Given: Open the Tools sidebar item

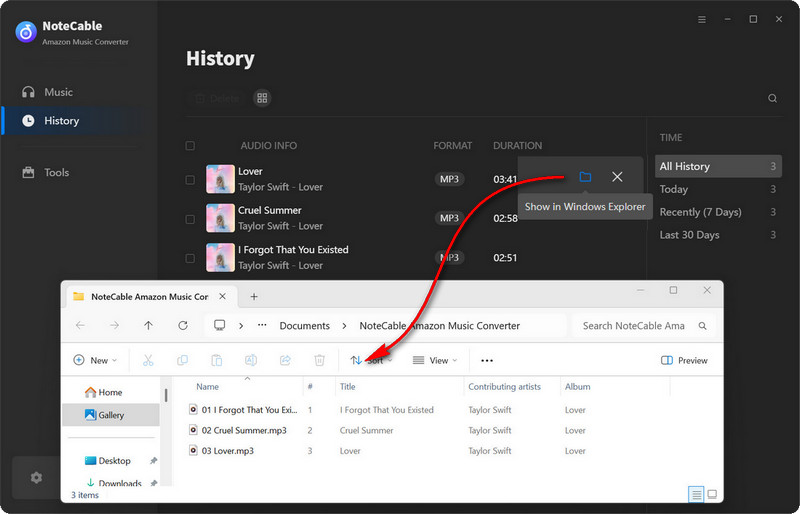Looking at the screenshot, I should [x=45, y=173].
